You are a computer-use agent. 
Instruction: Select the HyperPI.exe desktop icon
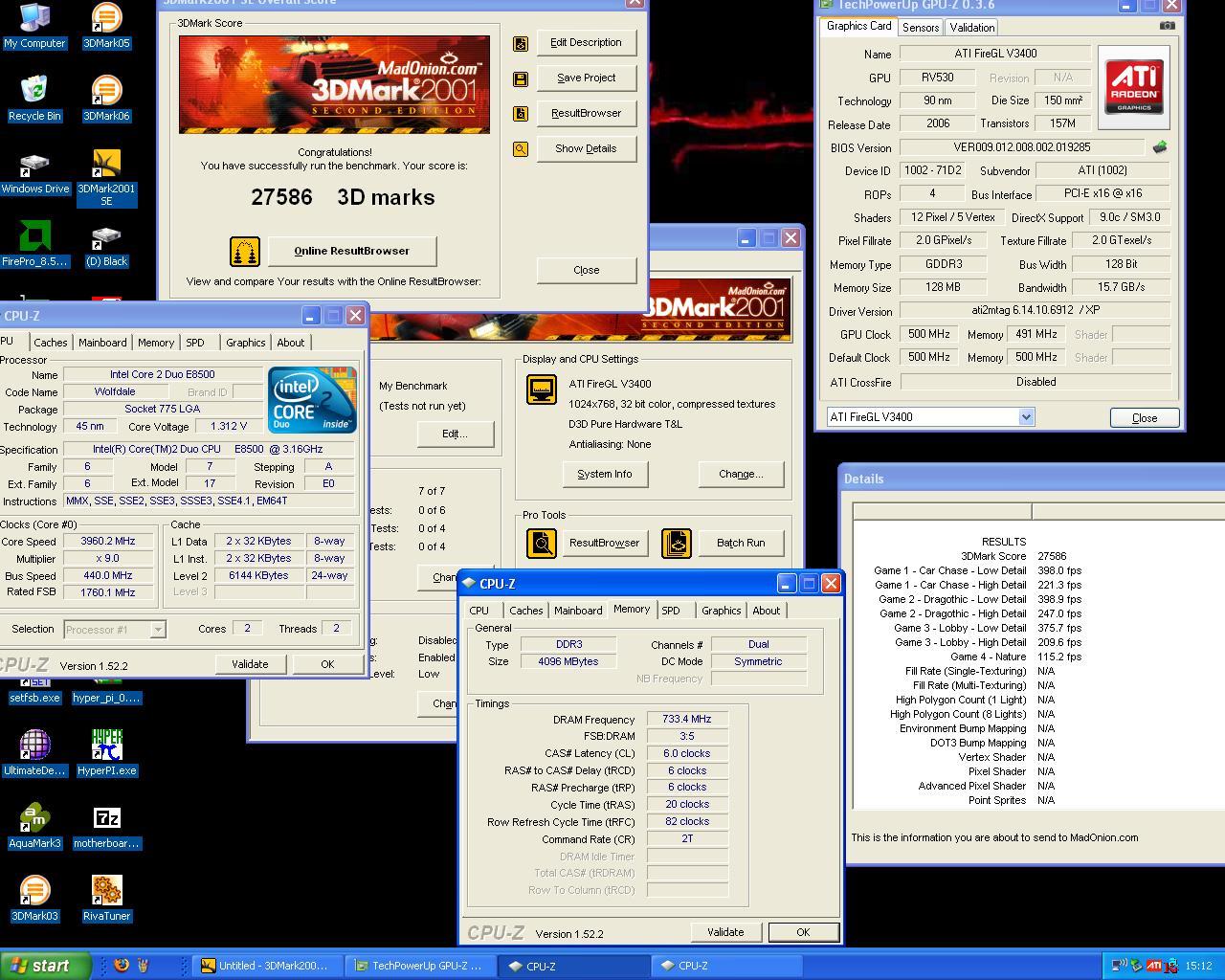click(106, 752)
